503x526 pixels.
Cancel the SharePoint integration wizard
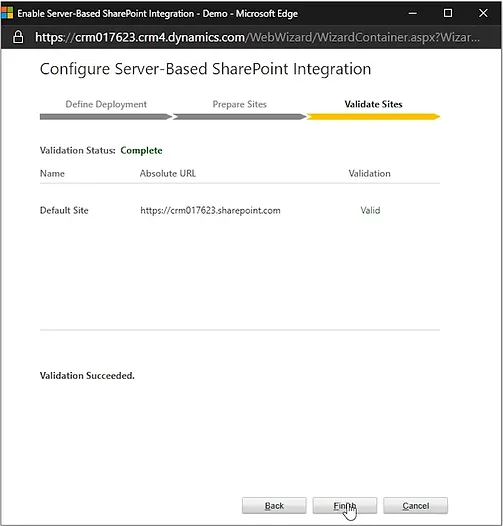[x=415, y=506]
